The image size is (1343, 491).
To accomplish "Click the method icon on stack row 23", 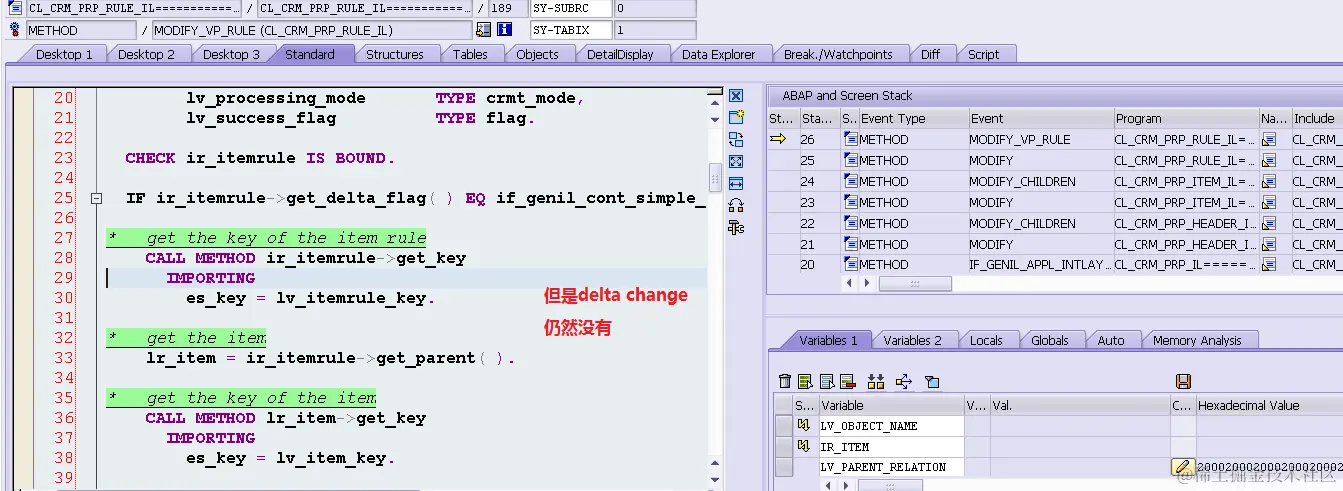I will point(850,202).
